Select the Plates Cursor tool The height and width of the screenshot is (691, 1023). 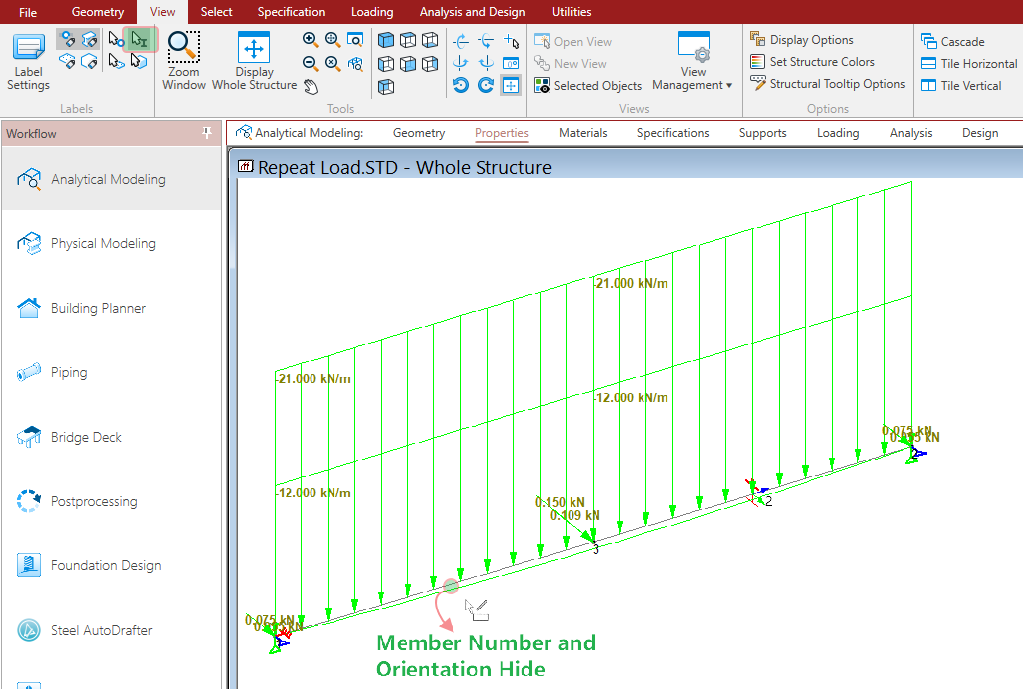[x=117, y=61]
